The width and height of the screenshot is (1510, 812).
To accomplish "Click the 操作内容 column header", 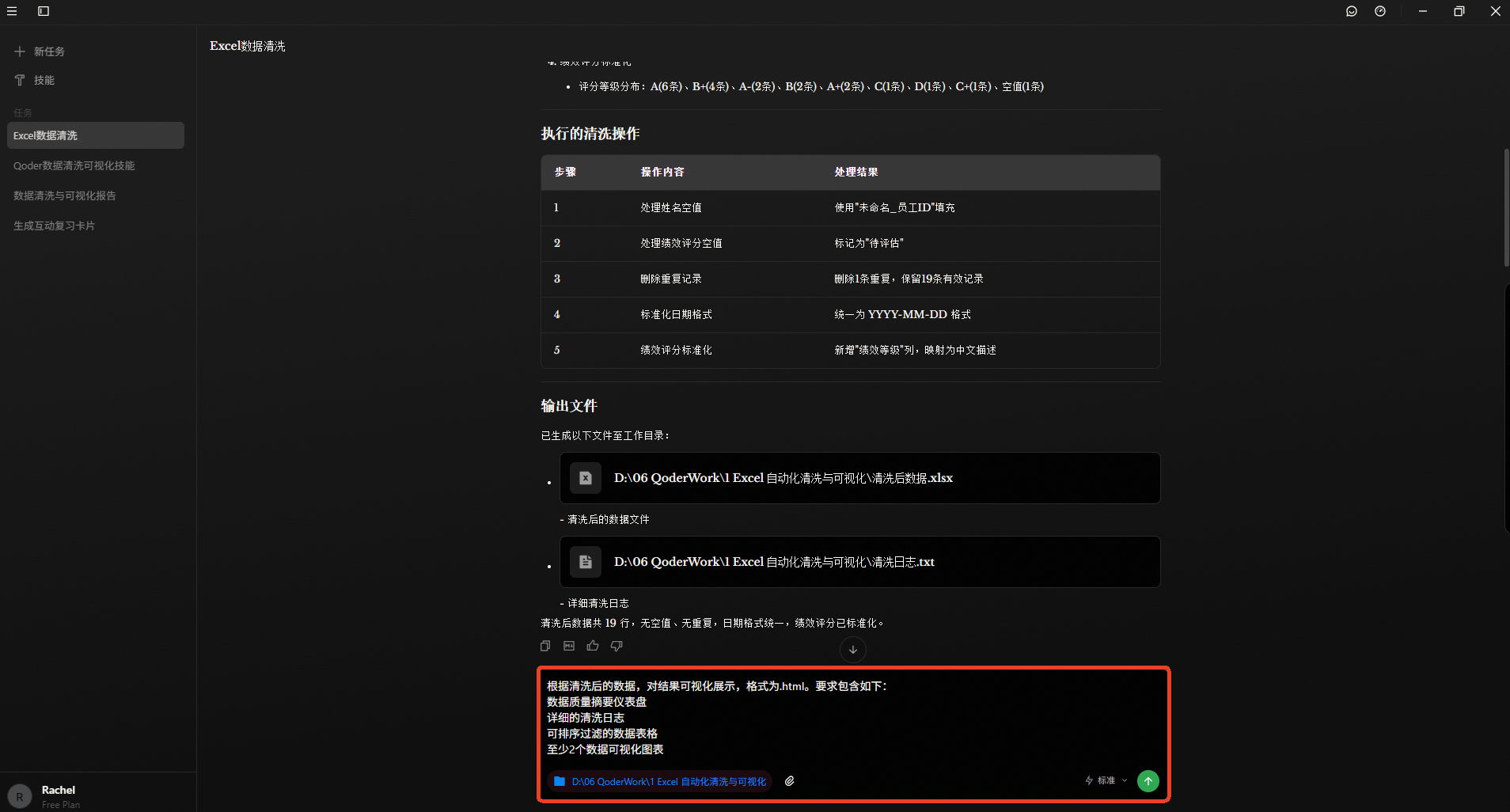I will 662,172.
